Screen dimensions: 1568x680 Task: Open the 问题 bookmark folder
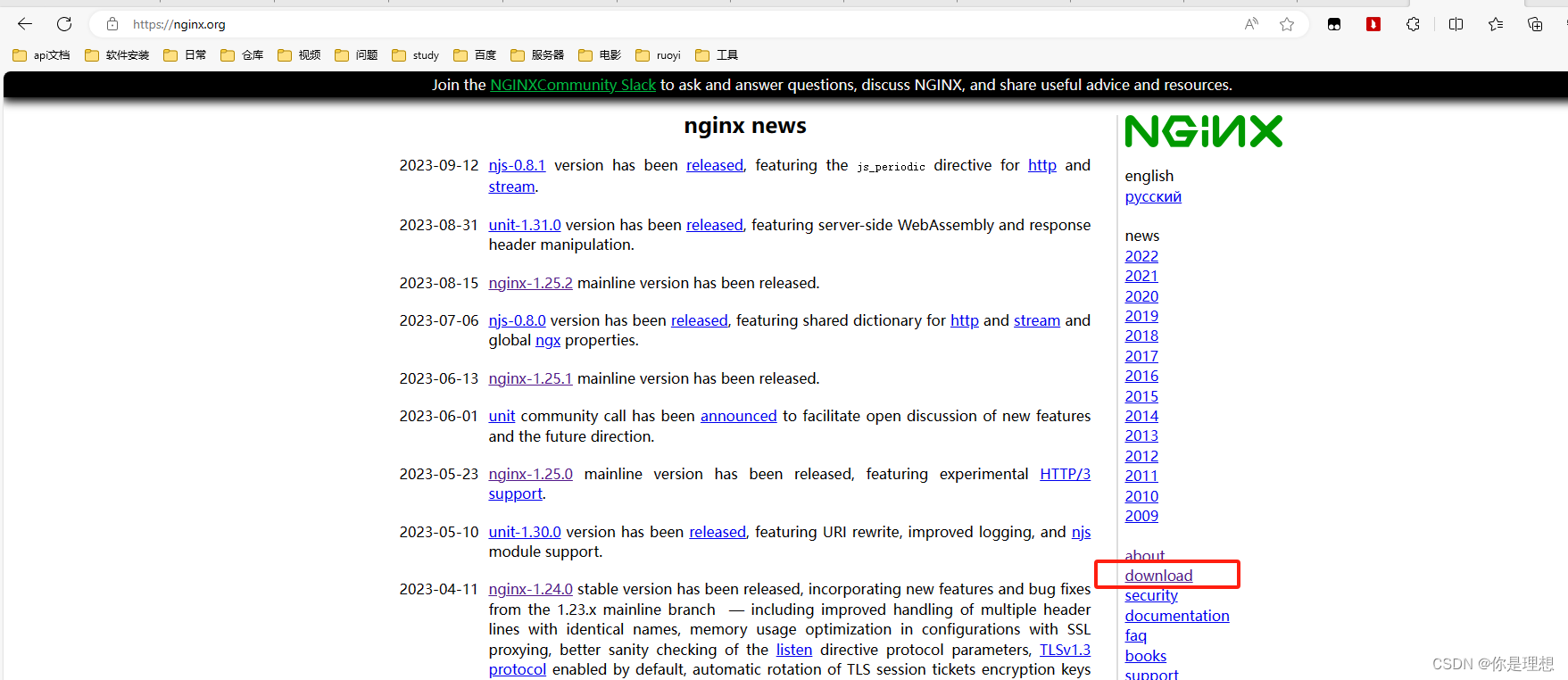[x=356, y=55]
